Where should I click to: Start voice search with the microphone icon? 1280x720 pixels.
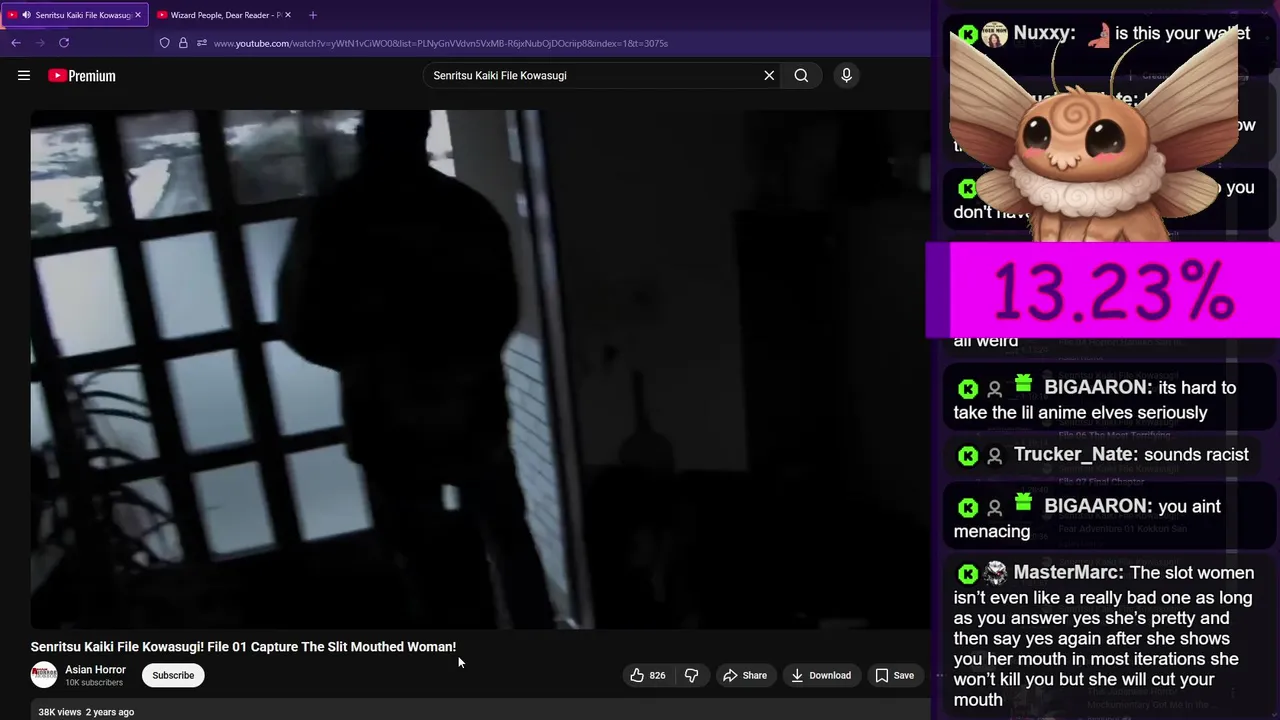click(846, 75)
